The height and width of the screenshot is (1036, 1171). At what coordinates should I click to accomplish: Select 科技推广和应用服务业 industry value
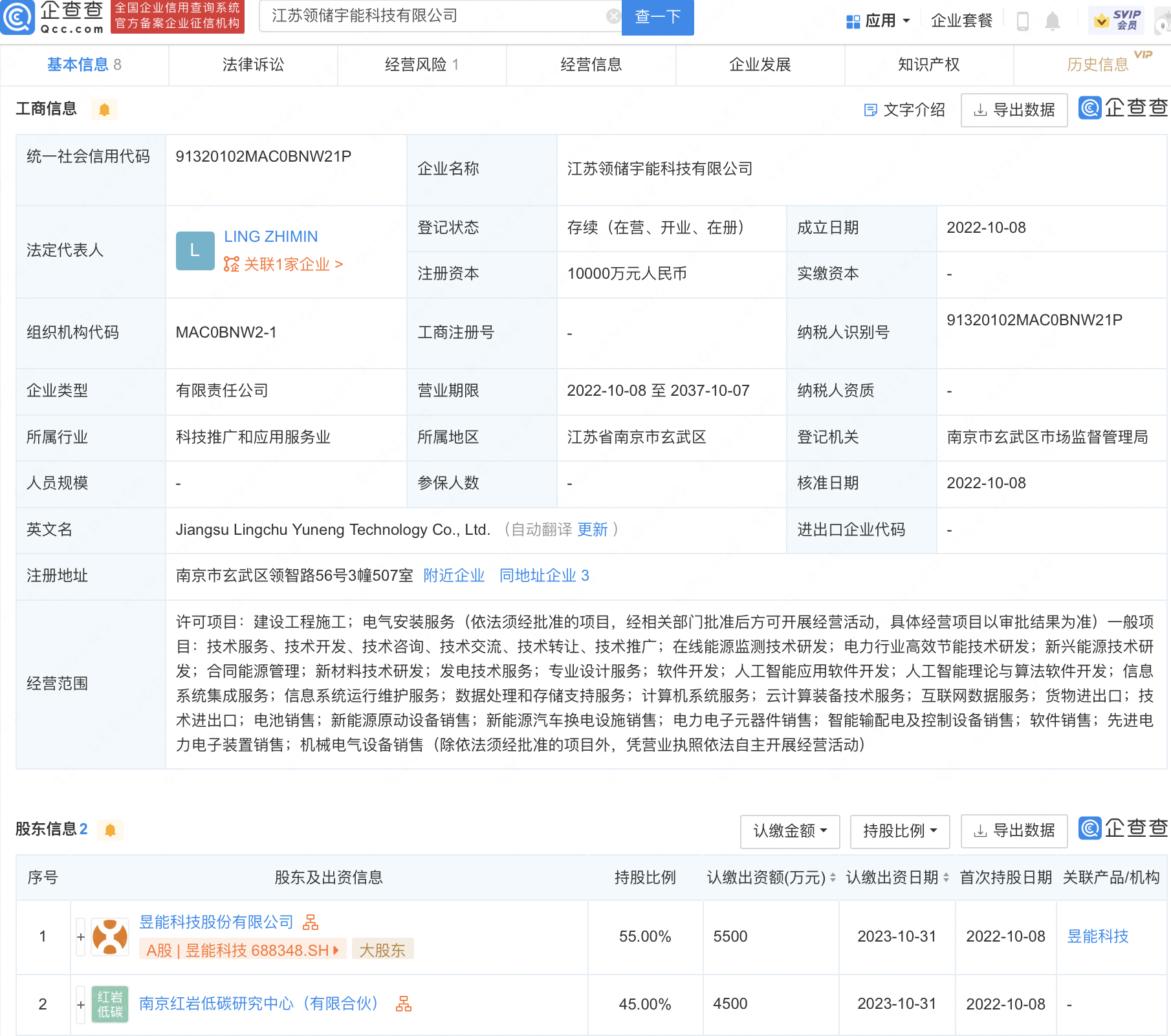click(253, 437)
